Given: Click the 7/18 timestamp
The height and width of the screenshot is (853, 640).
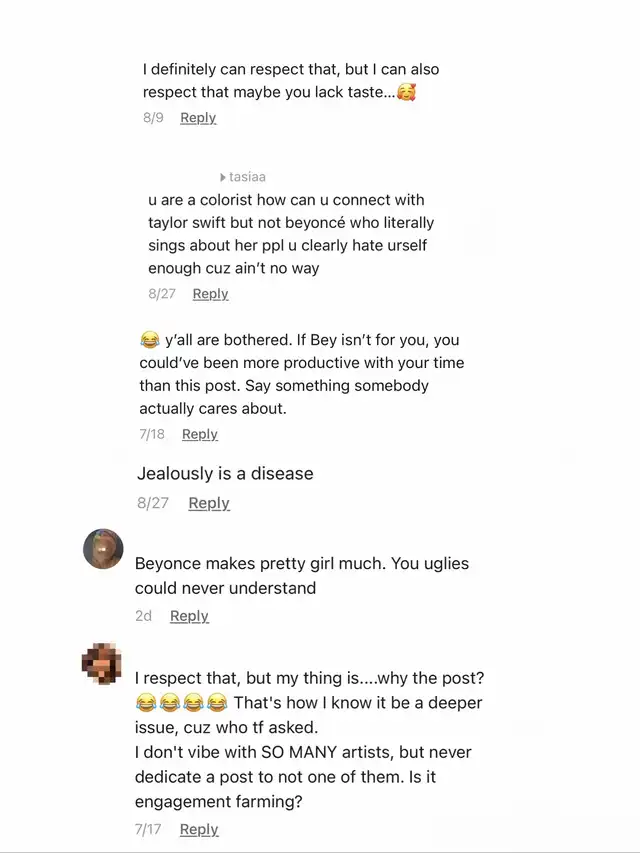Looking at the screenshot, I should point(152,434).
